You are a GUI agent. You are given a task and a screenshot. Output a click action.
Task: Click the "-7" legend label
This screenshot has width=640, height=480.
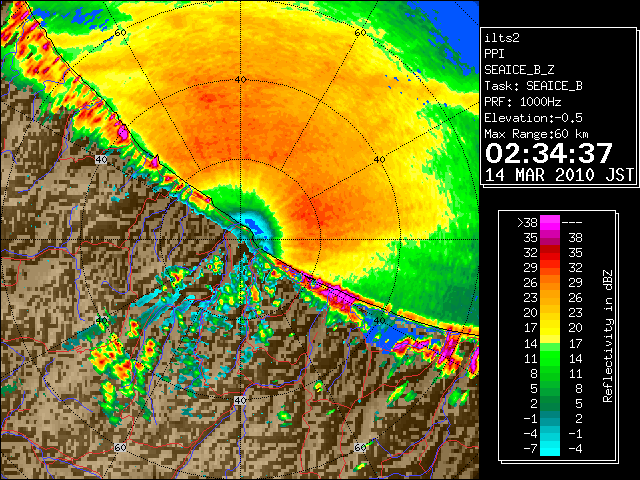click(530, 448)
